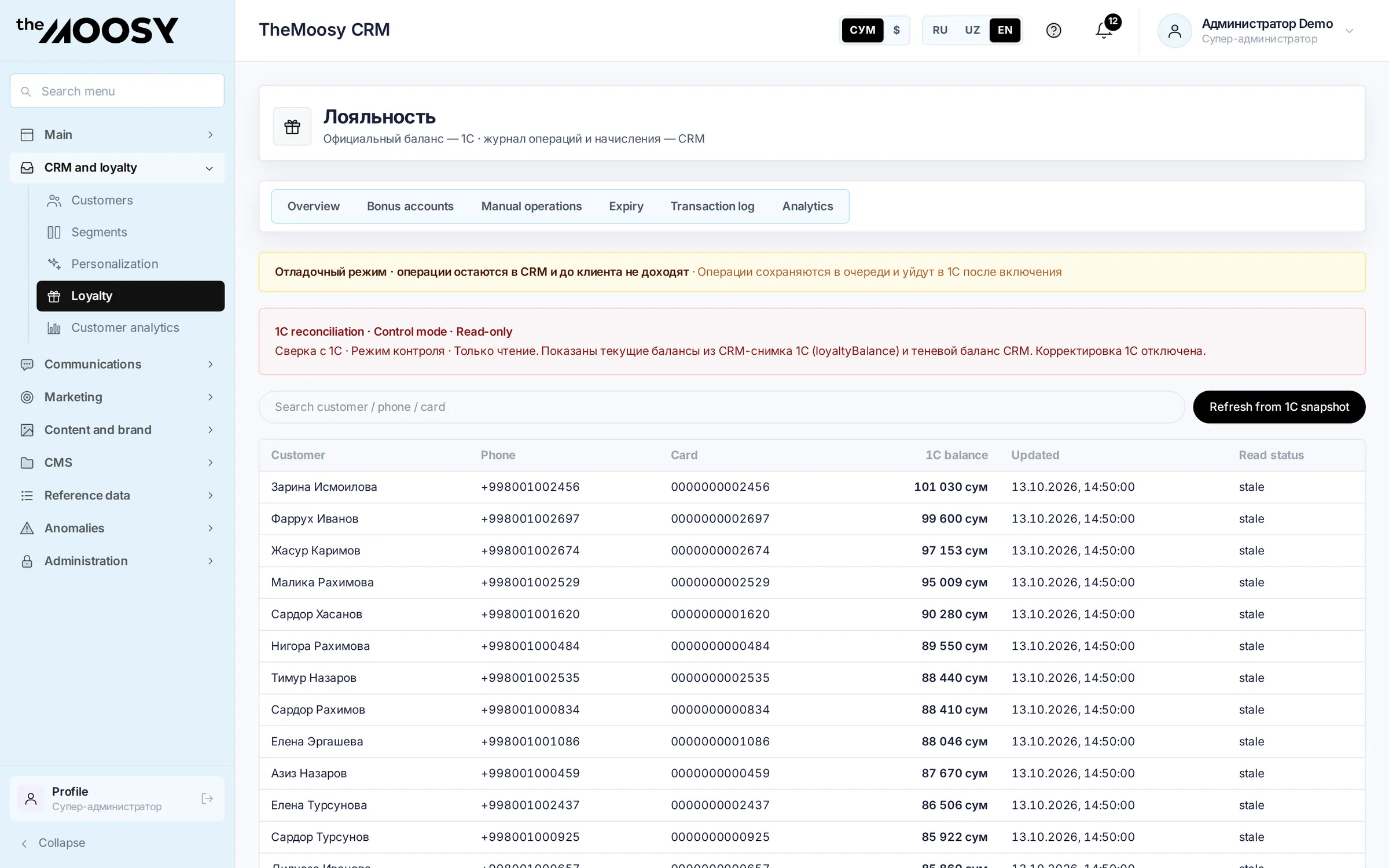Expand the Anomalies chevron
Image resolution: width=1389 pixels, height=868 pixels.
point(211,528)
